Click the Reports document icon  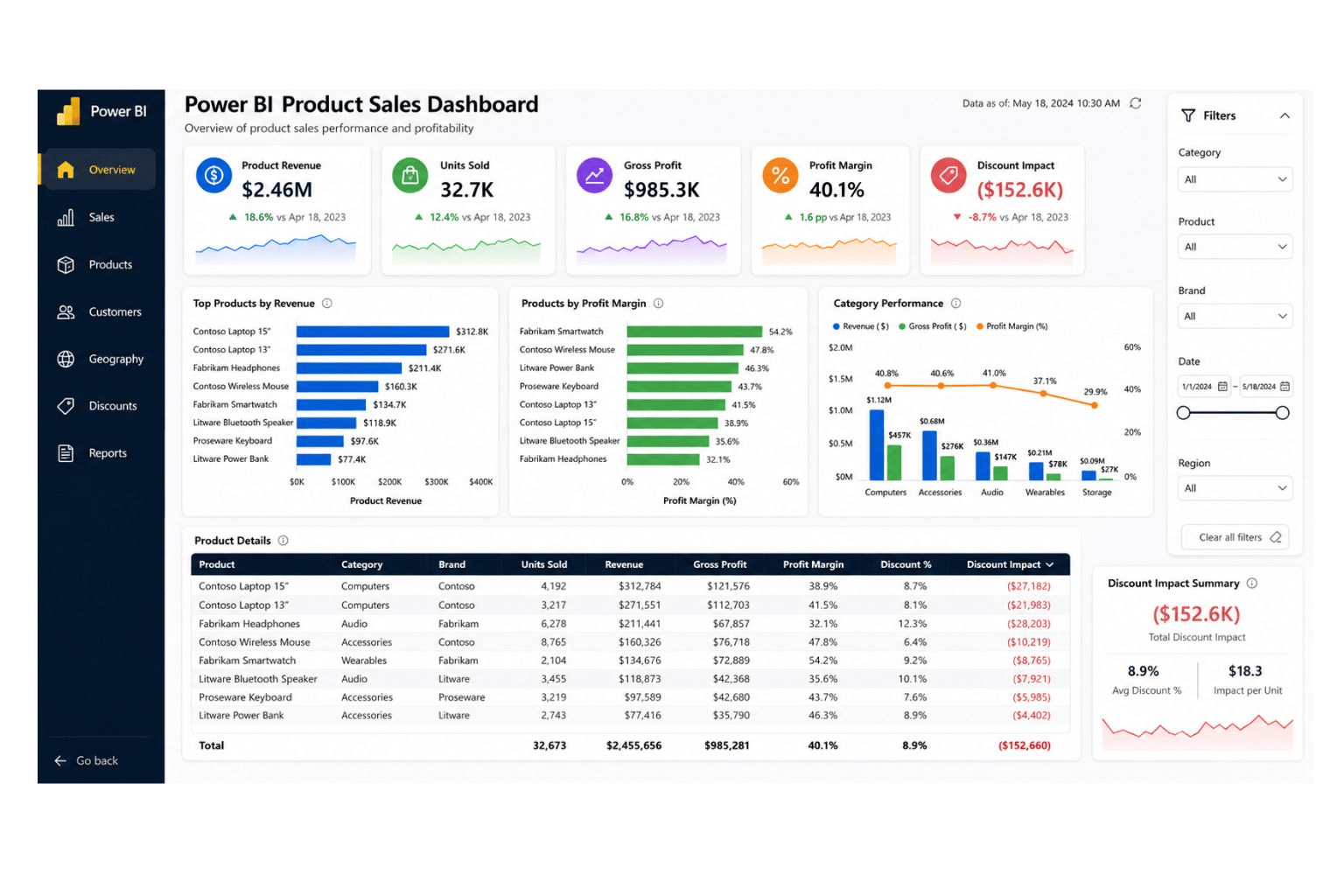click(x=66, y=453)
